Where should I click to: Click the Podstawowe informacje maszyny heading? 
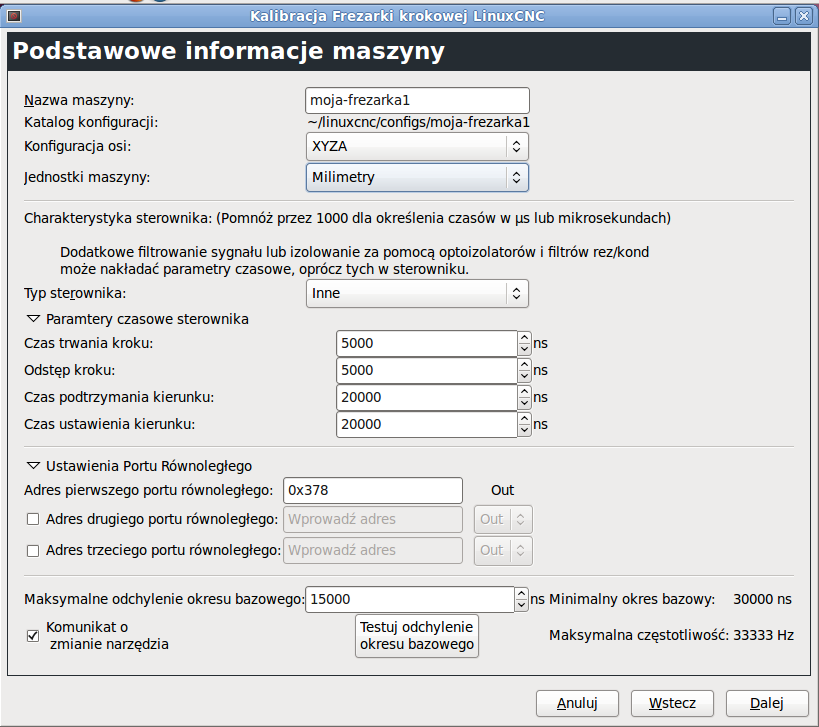[x=229, y=51]
